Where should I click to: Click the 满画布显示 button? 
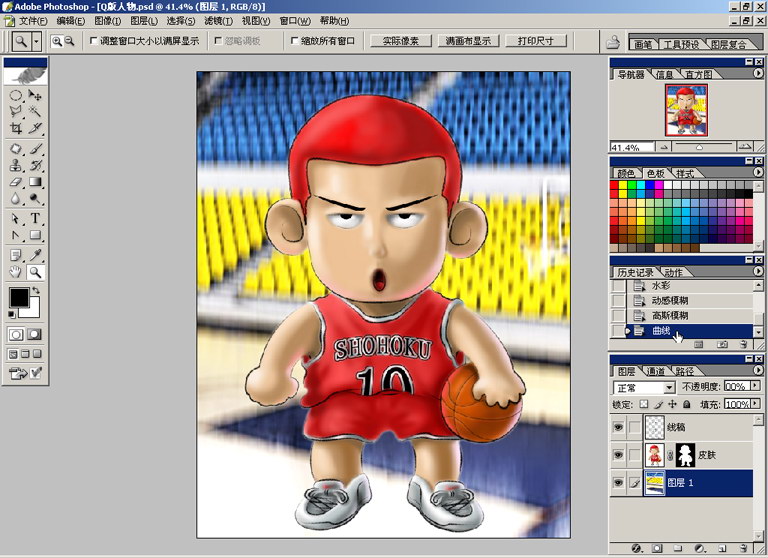pos(468,41)
